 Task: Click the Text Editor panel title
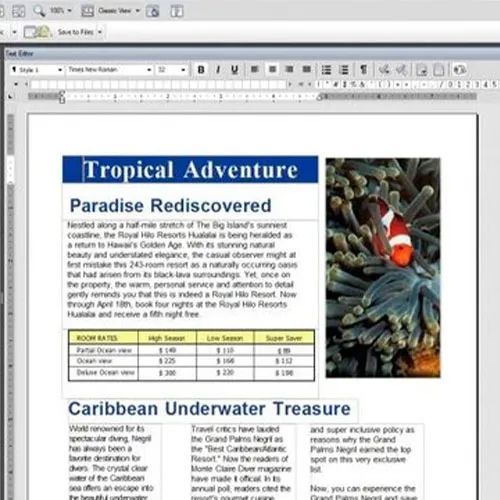[x=20, y=53]
